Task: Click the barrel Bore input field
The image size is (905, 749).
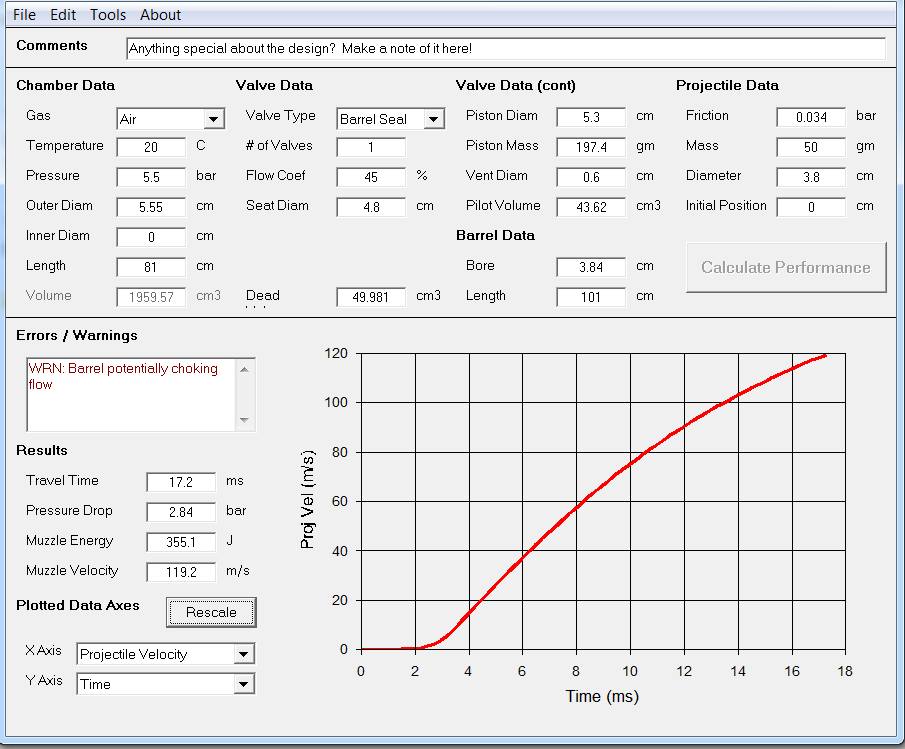Action: point(591,267)
